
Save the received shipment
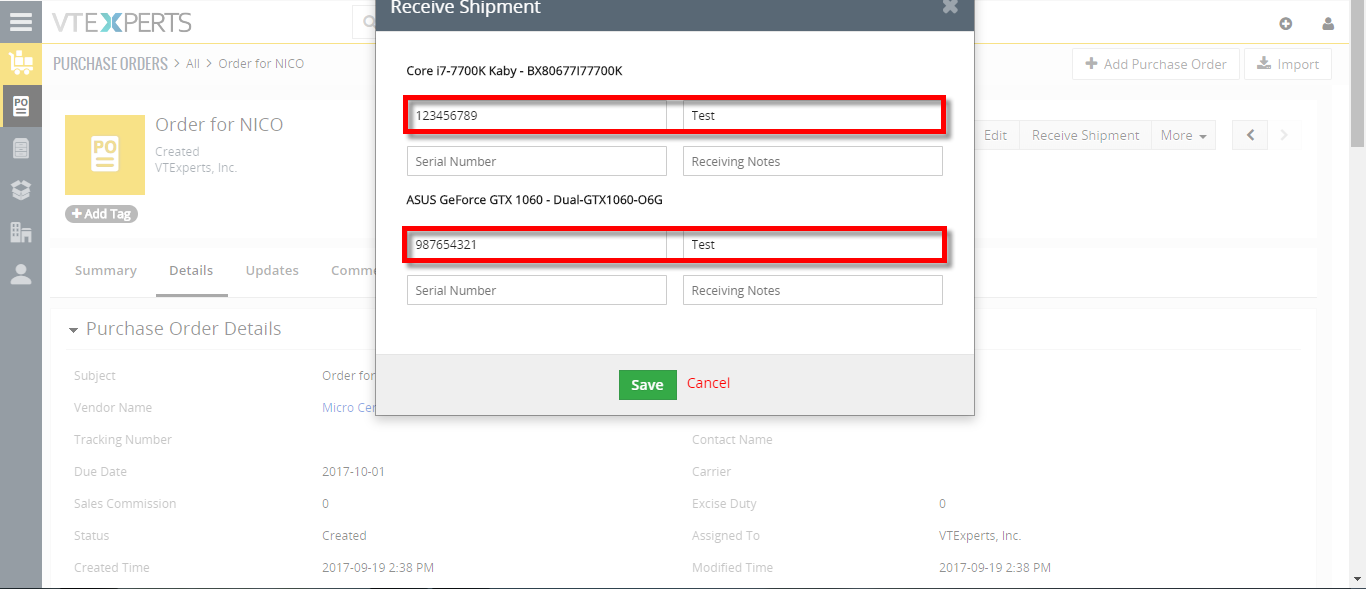coord(647,385)
